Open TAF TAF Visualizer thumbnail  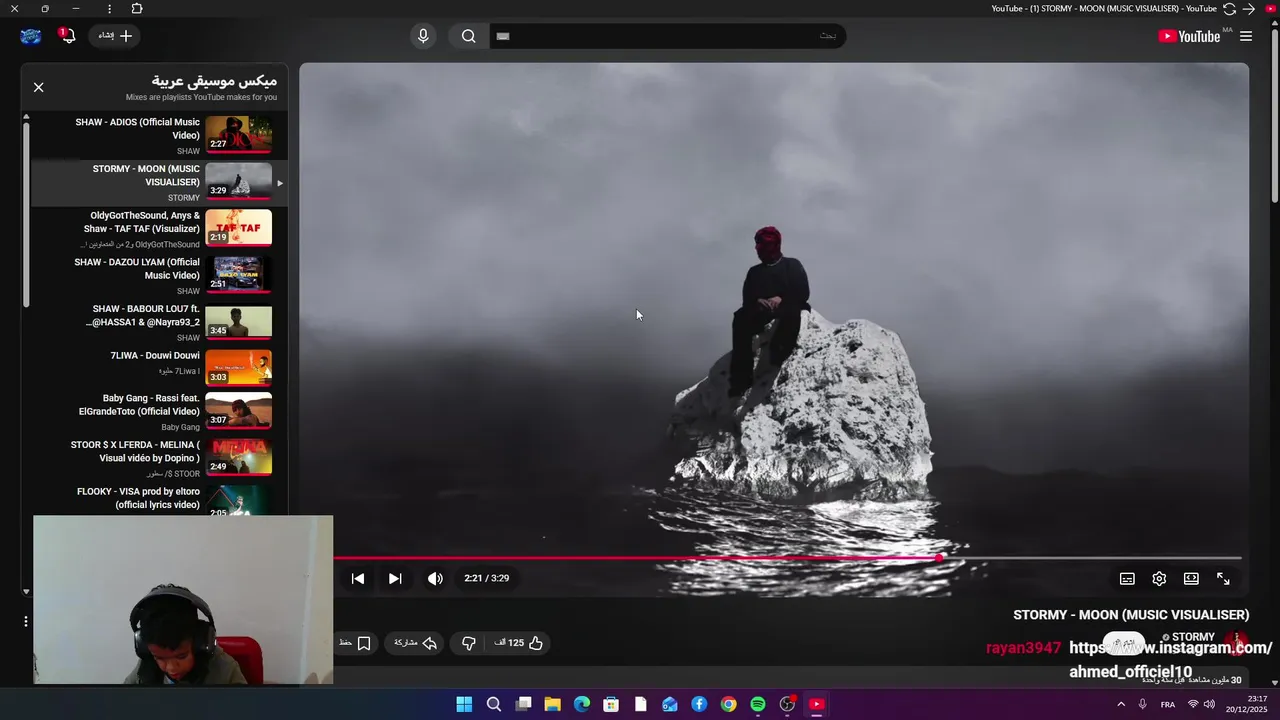[238, 227]
